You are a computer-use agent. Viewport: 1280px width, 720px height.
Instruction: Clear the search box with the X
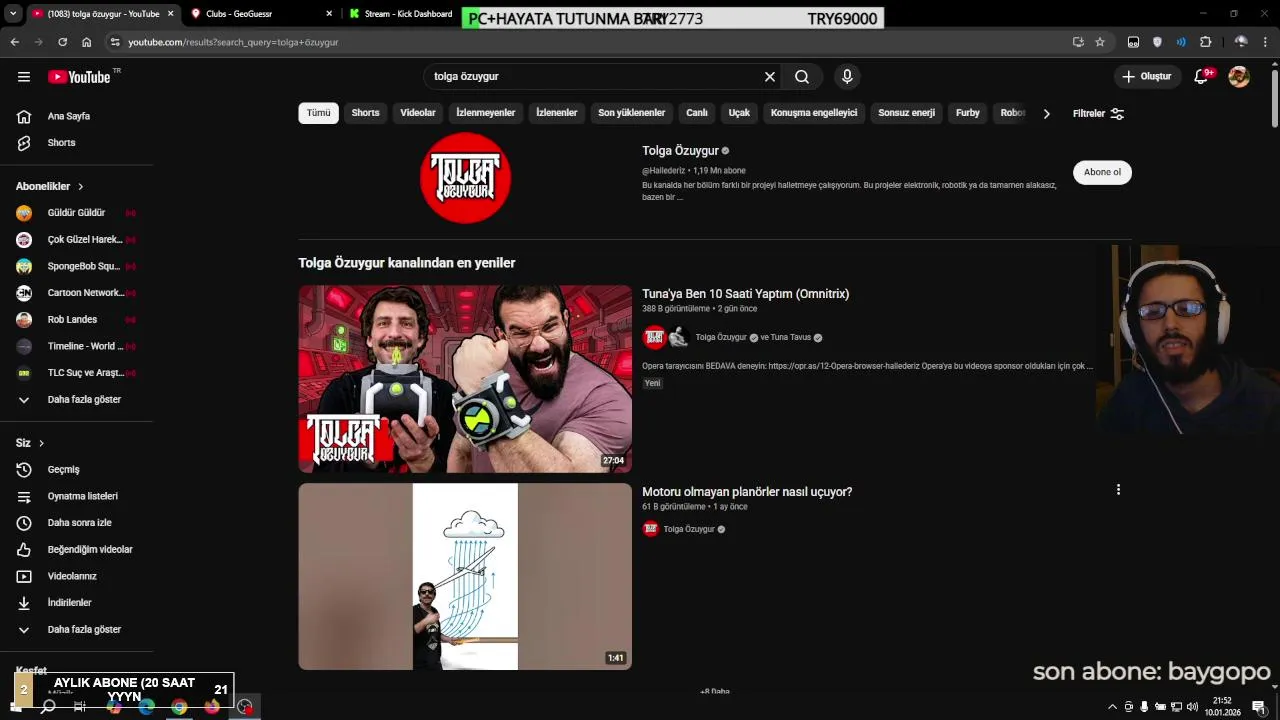(770, 77)
